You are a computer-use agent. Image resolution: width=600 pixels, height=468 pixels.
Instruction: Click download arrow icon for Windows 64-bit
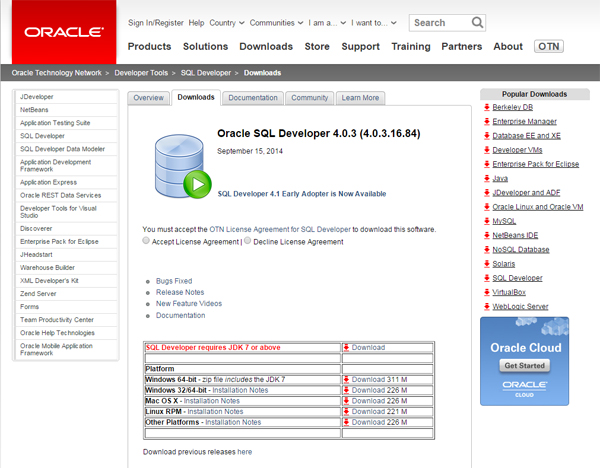tap(346, 380)
